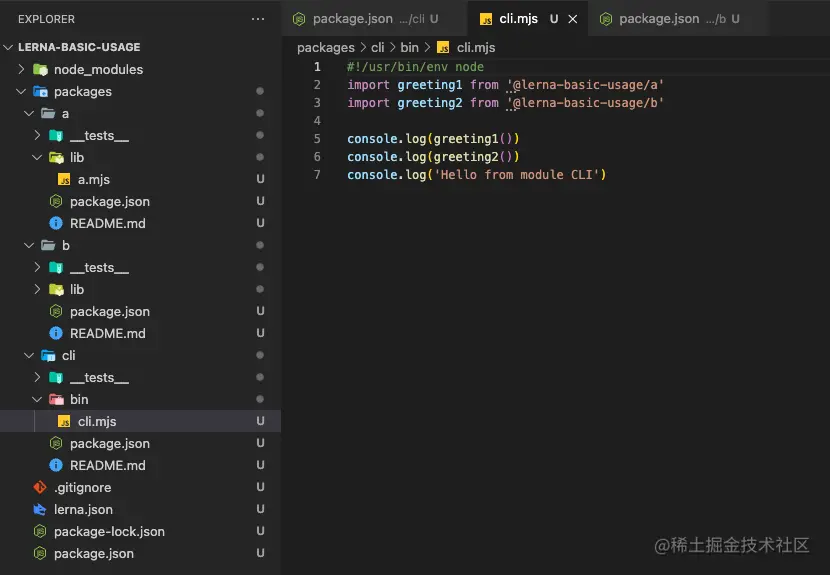830x575 pixels.
Task: Click README.md info icon under folder b
Action: pyautogui.click(x=56, y=333)
